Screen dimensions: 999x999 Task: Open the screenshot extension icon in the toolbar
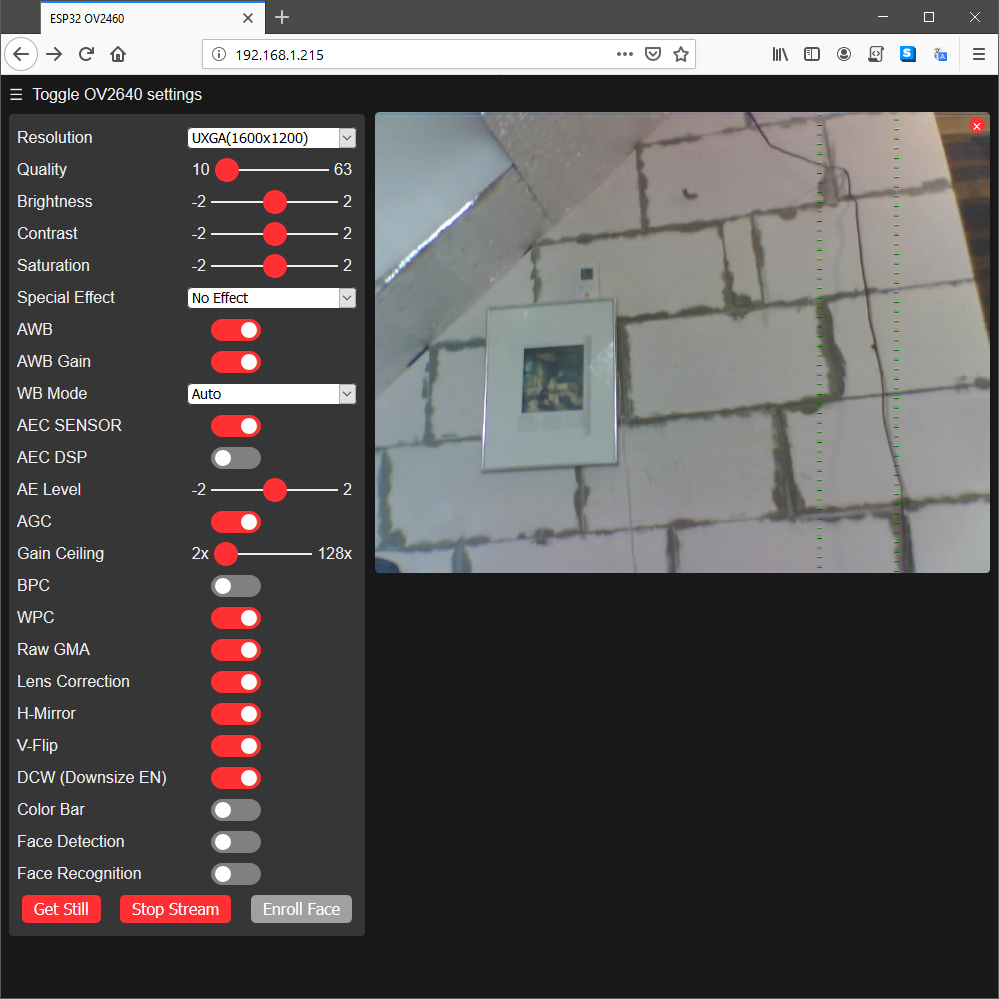pos(876,54)
